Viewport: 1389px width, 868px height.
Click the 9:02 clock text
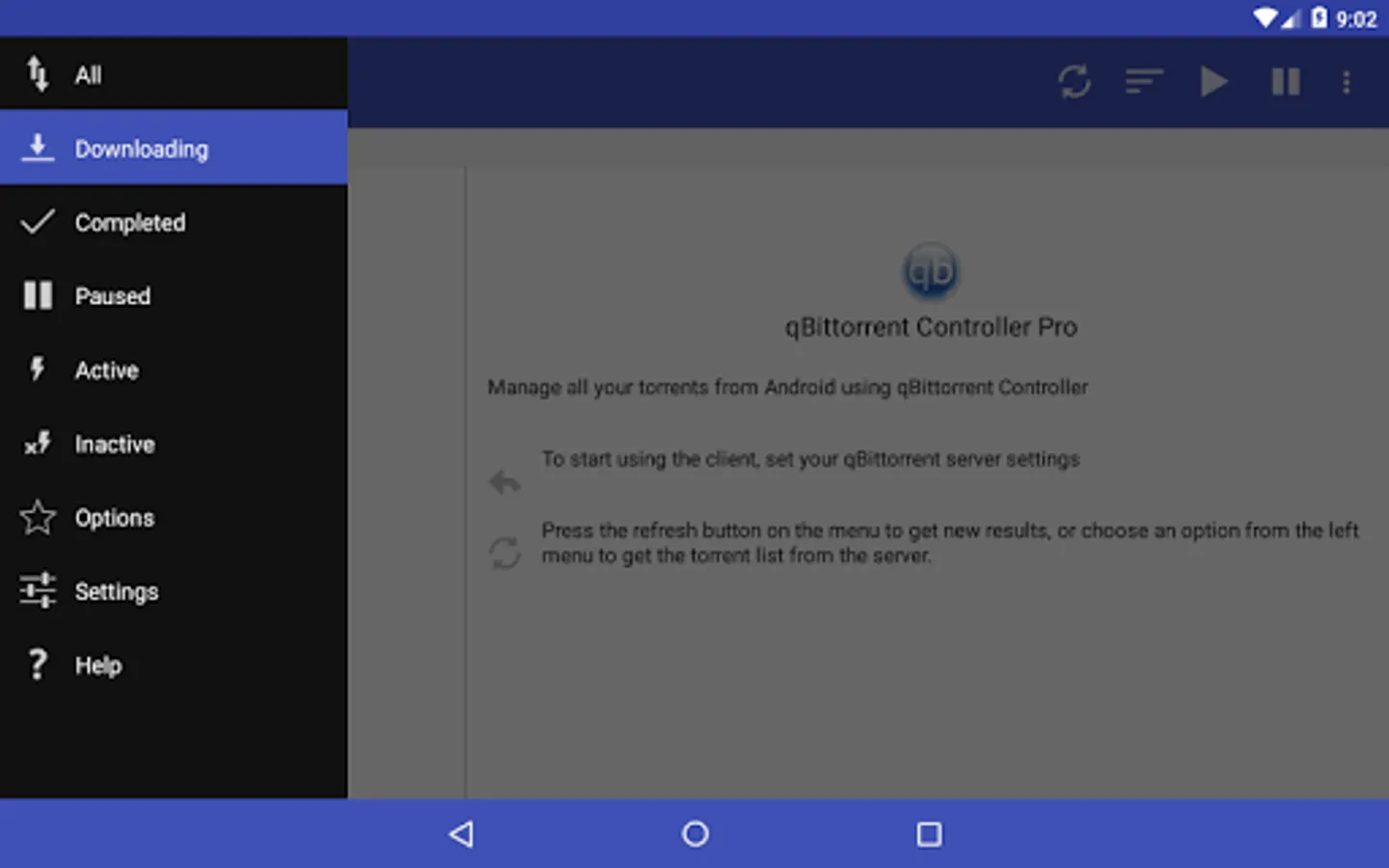tap(1356, 19)
